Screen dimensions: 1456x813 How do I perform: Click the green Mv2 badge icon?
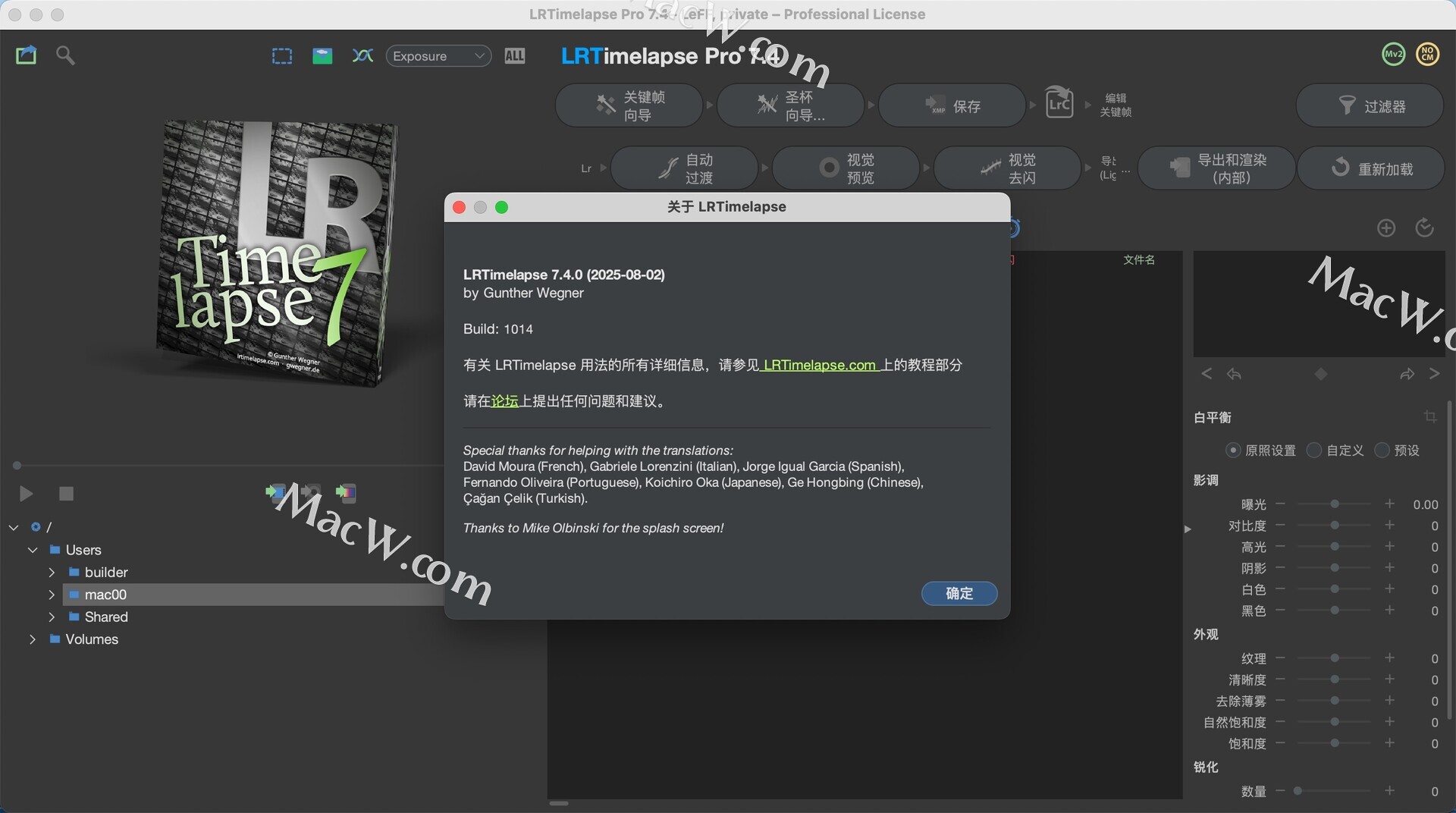point(1393,55)
